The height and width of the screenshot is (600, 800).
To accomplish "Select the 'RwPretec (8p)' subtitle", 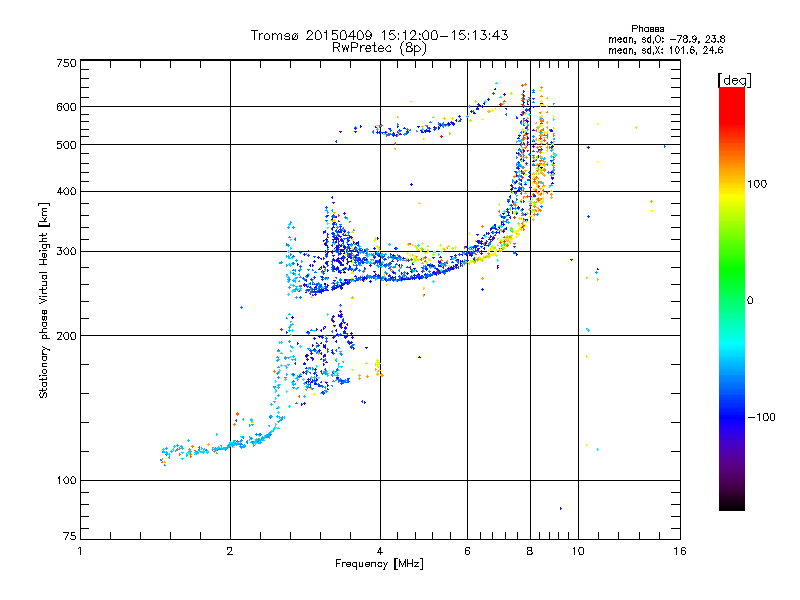I will coord(379,48).
